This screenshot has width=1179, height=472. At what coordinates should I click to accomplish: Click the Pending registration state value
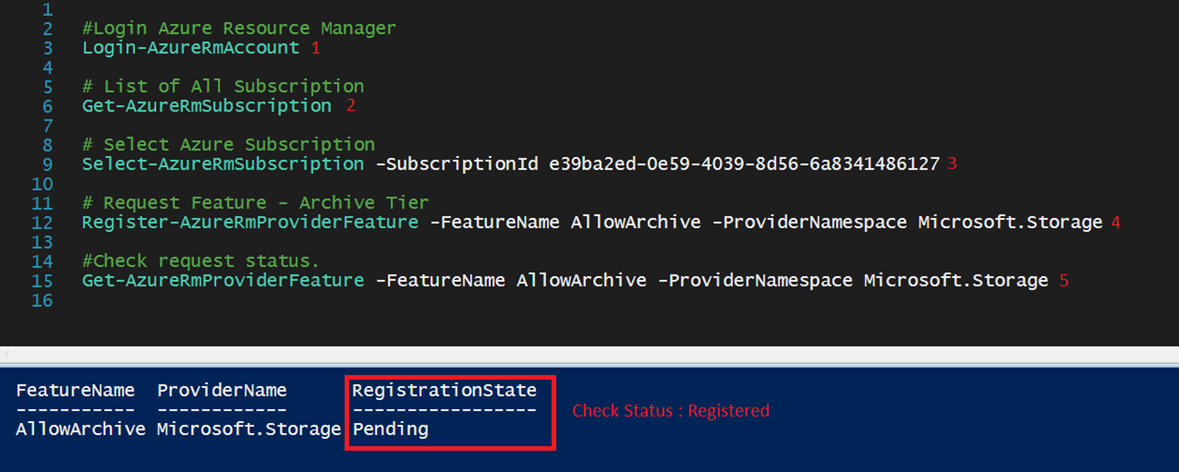tap(390, 429)
